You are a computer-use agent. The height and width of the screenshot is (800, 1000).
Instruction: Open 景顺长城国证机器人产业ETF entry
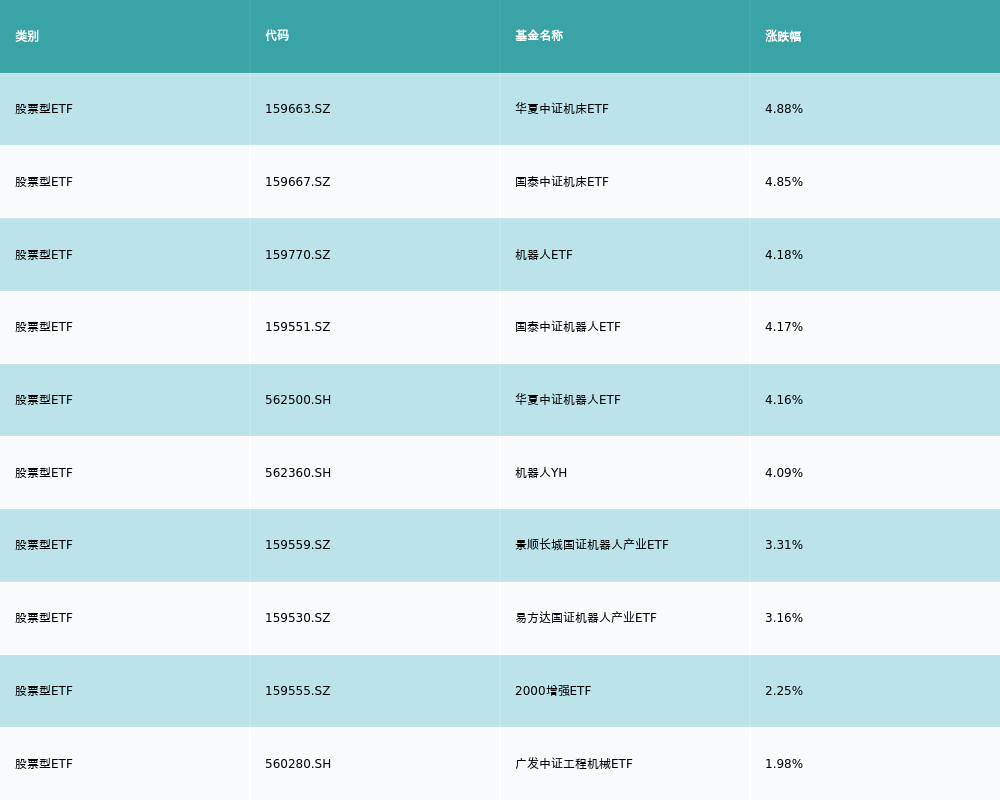[x=591, y=545]
